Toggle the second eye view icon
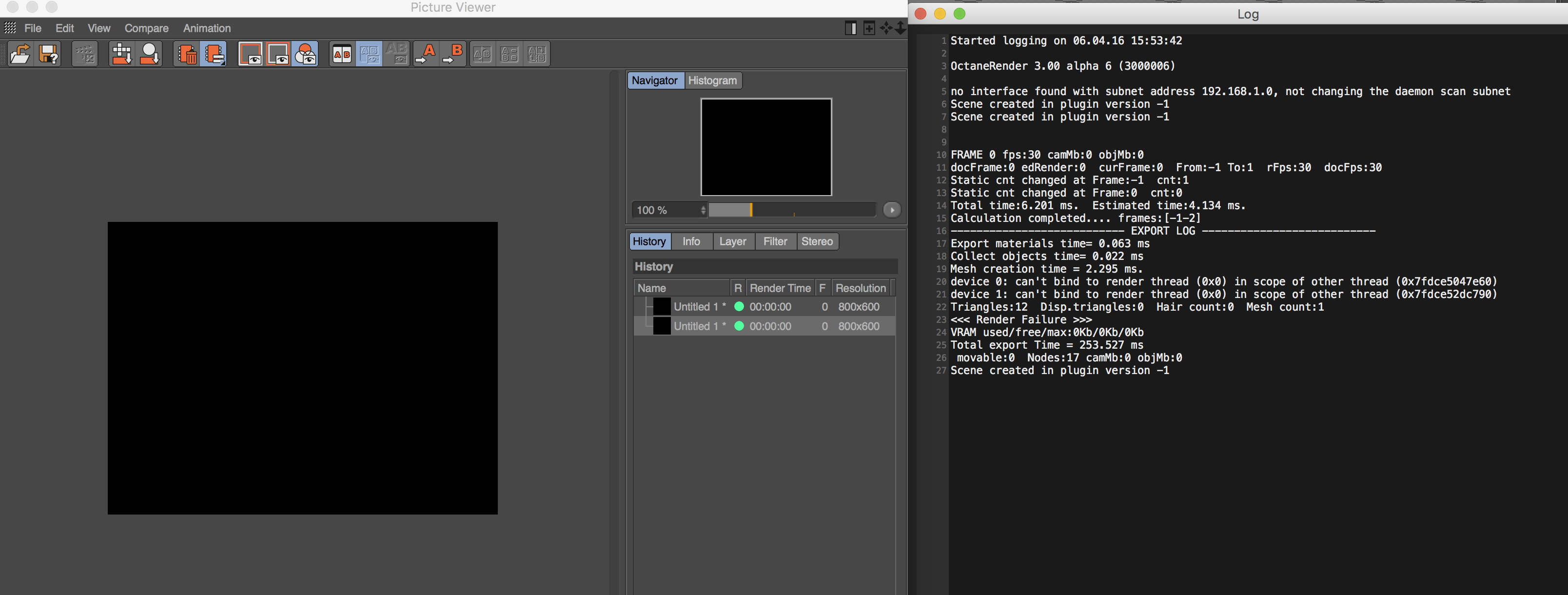 pyautogui.click(x=278, y=55)
